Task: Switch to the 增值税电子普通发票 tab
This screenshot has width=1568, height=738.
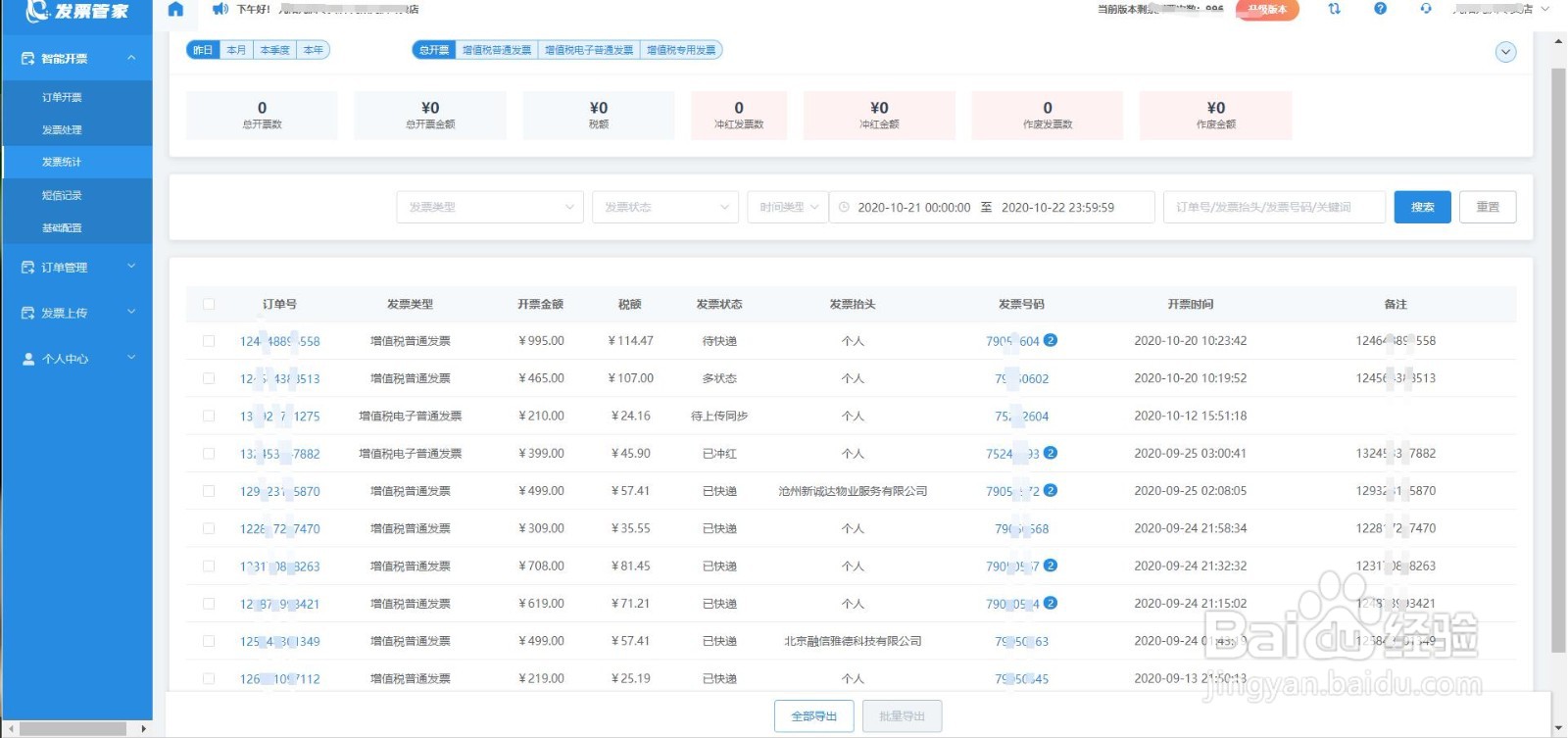Action: click(589, 50)
